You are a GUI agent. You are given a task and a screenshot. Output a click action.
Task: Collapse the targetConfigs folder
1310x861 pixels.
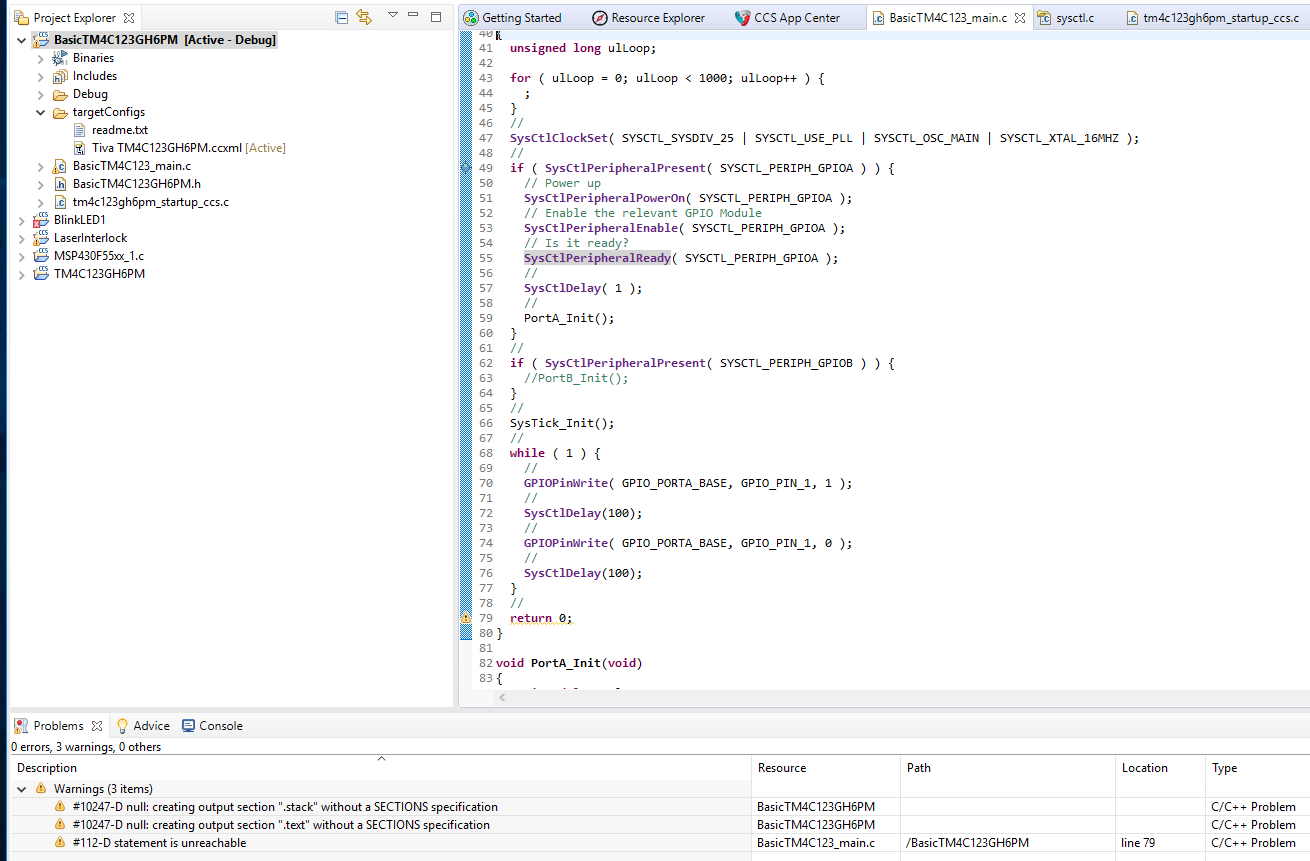pyautogui.click(x=41, y=112)
